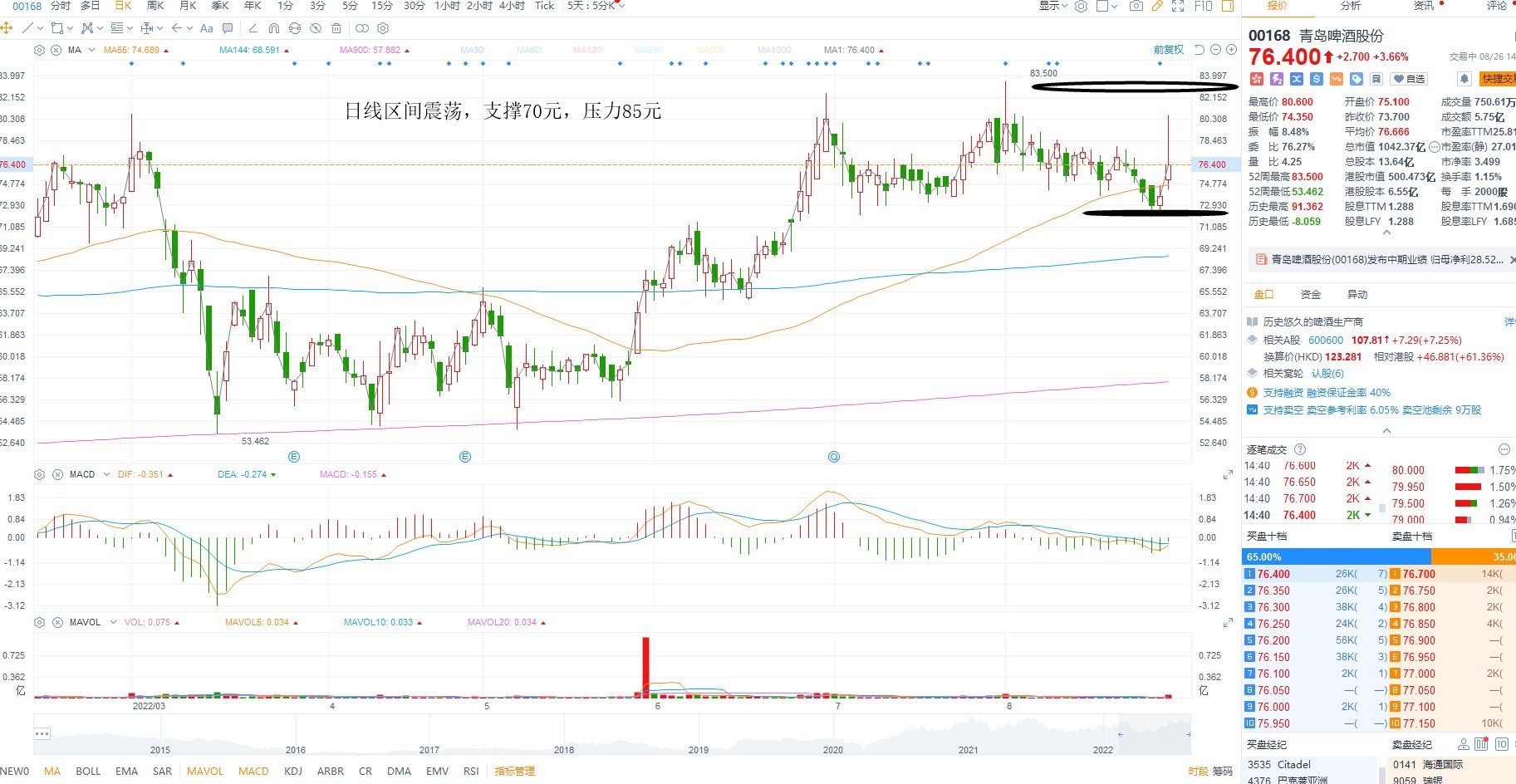Image resolution: width=1516 pixels, height=784 pixels.
Task: Toggle the magnet snap tool
Action: pyautogui.click(x=274, y=28)
